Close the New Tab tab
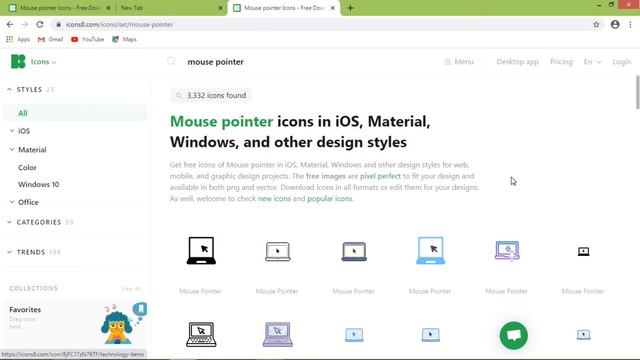Image resolution: width=640 pixels, height=360 pixels. click(220, 8)
